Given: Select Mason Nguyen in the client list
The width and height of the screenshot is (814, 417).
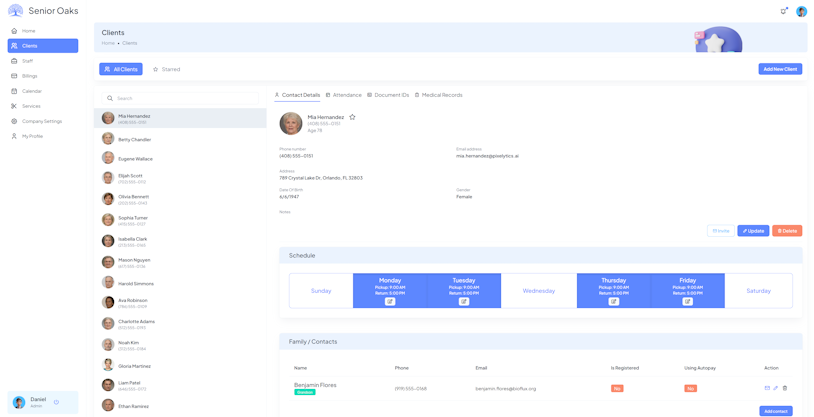Looking at the screenshot, I should (x=180, y=263).
